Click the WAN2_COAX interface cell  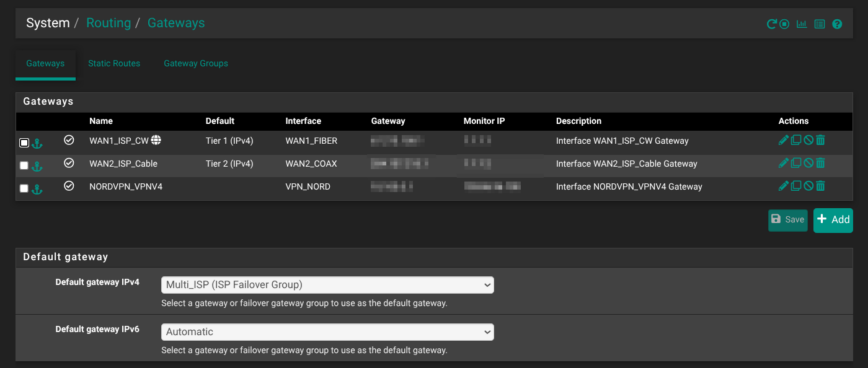(311, 164)
